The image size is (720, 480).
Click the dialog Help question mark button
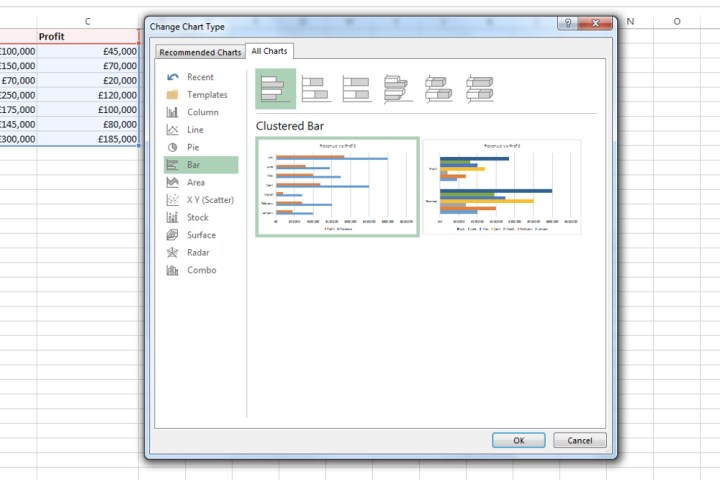pos(566,24)
